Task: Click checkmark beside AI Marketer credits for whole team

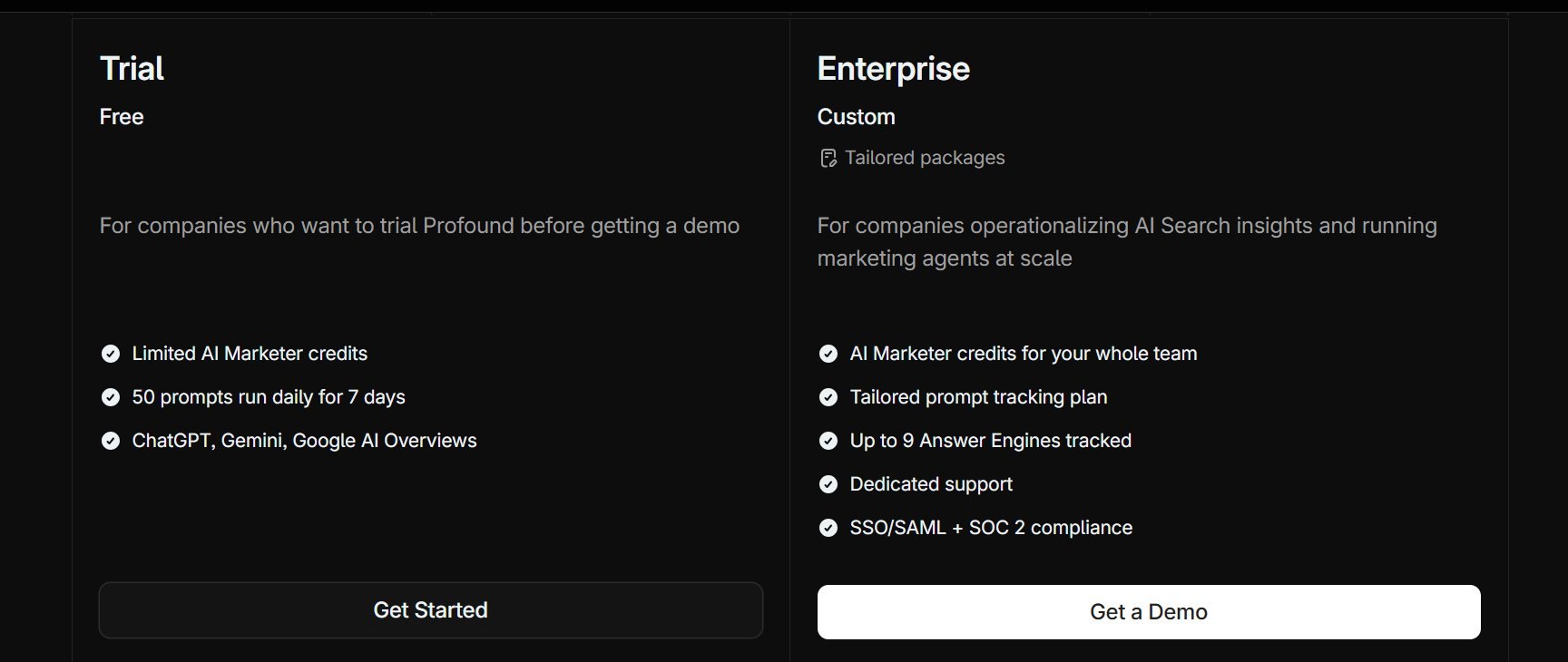Action: 828,354
